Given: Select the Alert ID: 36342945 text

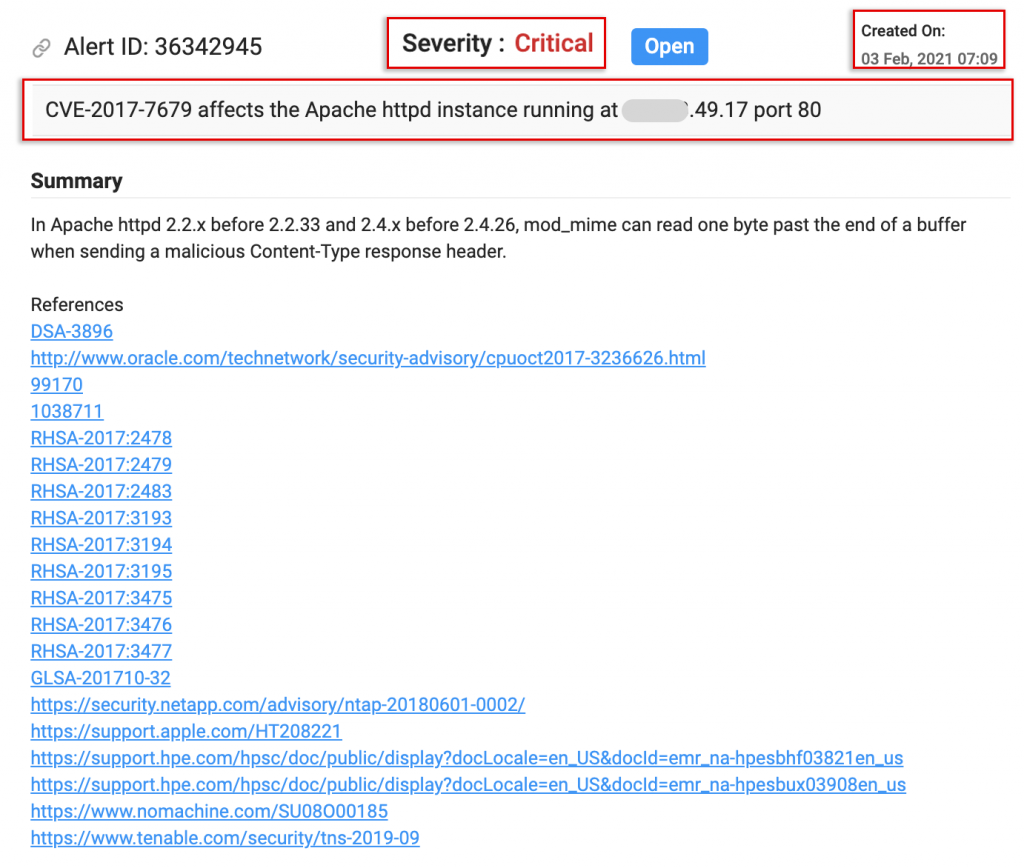Looking at the screenshot, I should [163, 47].
